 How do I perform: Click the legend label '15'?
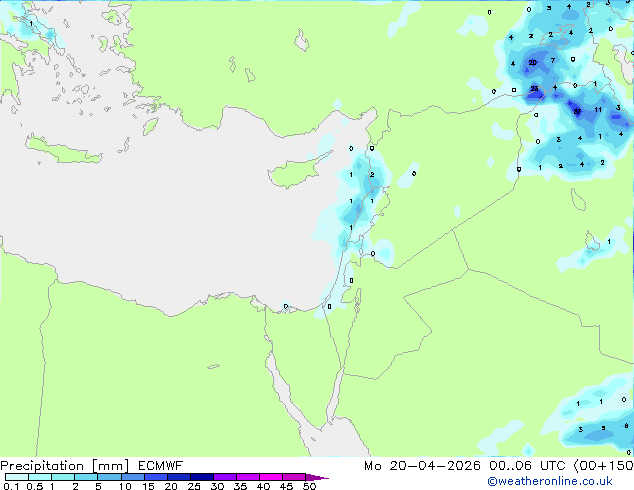click(x=148, y=486)
